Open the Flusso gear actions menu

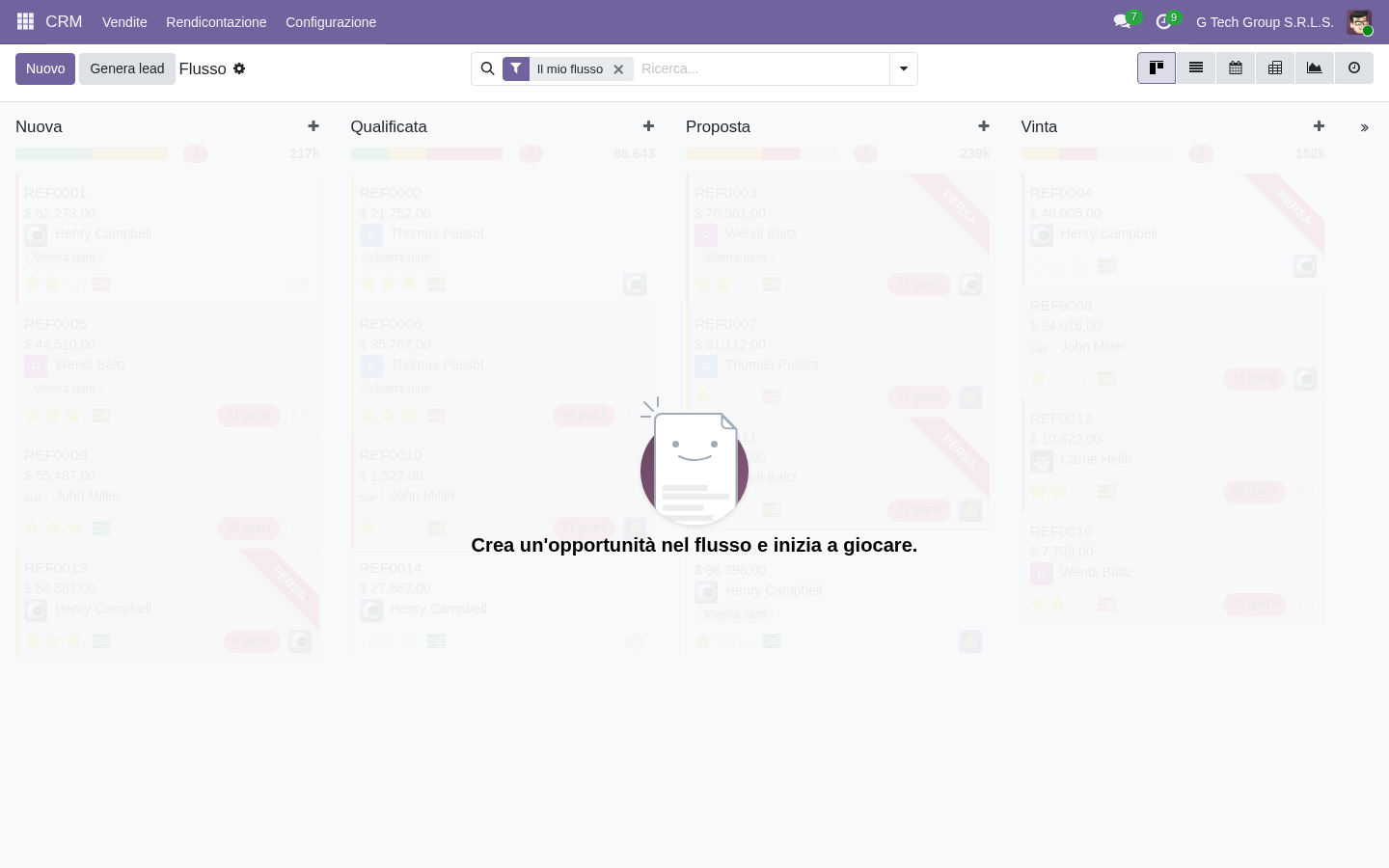tap(239, 68)
